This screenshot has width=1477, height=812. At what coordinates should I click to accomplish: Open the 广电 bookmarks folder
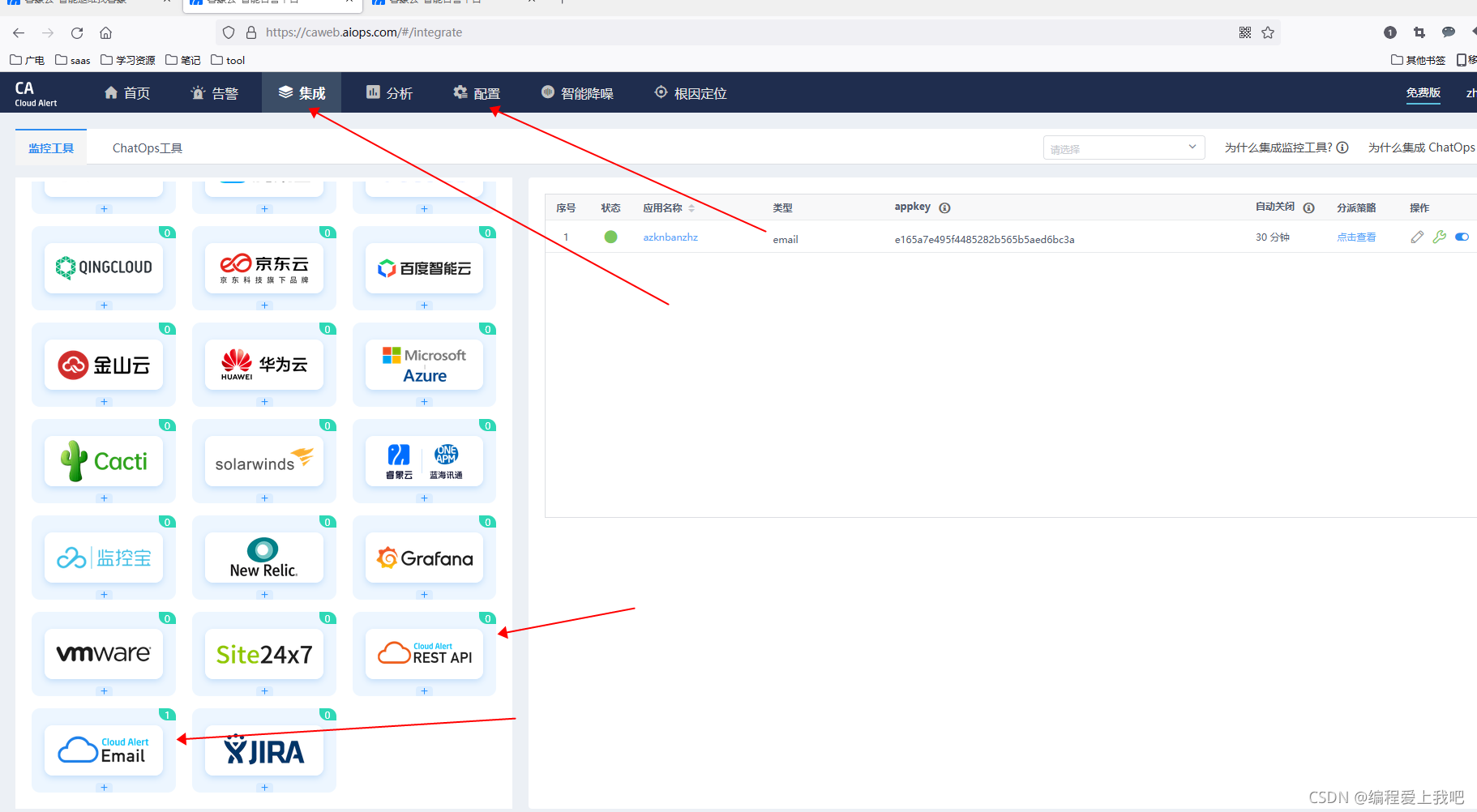click(27, 60)
